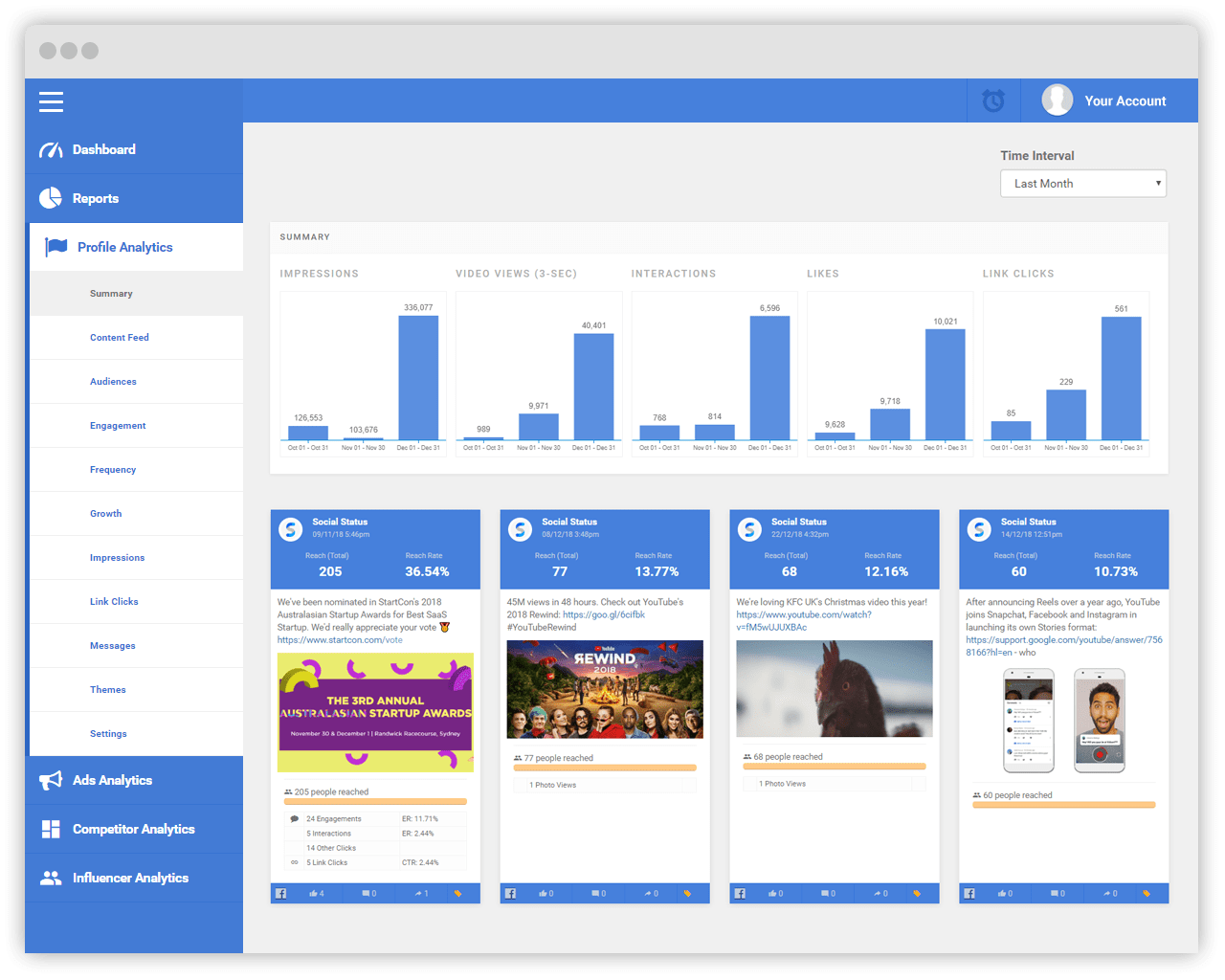Follow the startcon.com/vote link
Screen dimensions: 1225x980
[340, 640]
